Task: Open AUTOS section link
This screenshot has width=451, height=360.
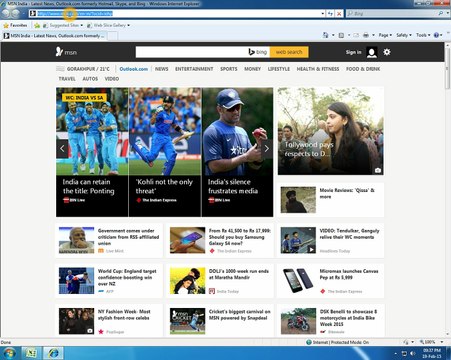Action: [90, 79]
